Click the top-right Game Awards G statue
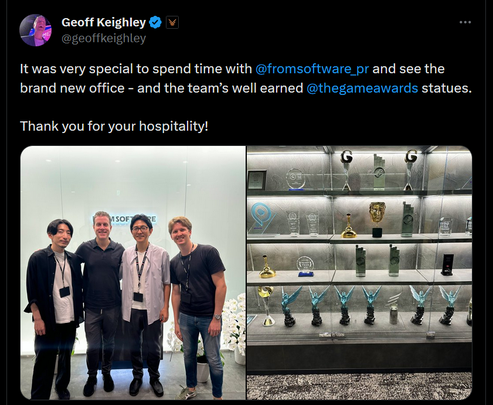The image size is (493, 405). click(411, 170)
